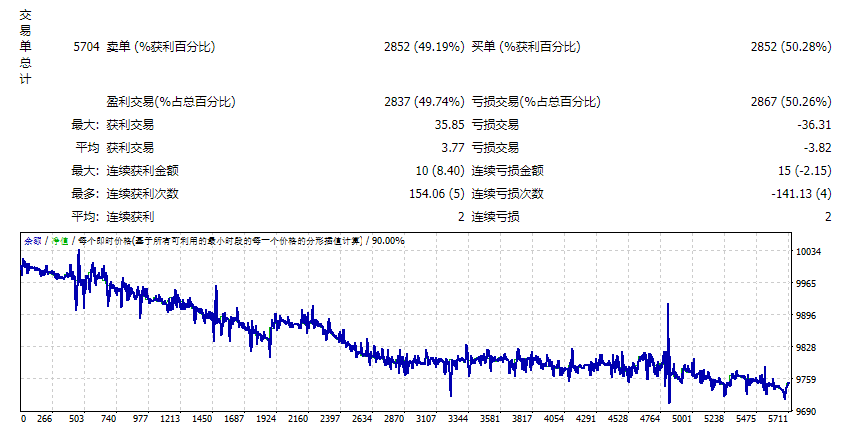This screenshot has width=859, height=431.
Task: Click the y-axis label 9896
Action: (806, 315)
